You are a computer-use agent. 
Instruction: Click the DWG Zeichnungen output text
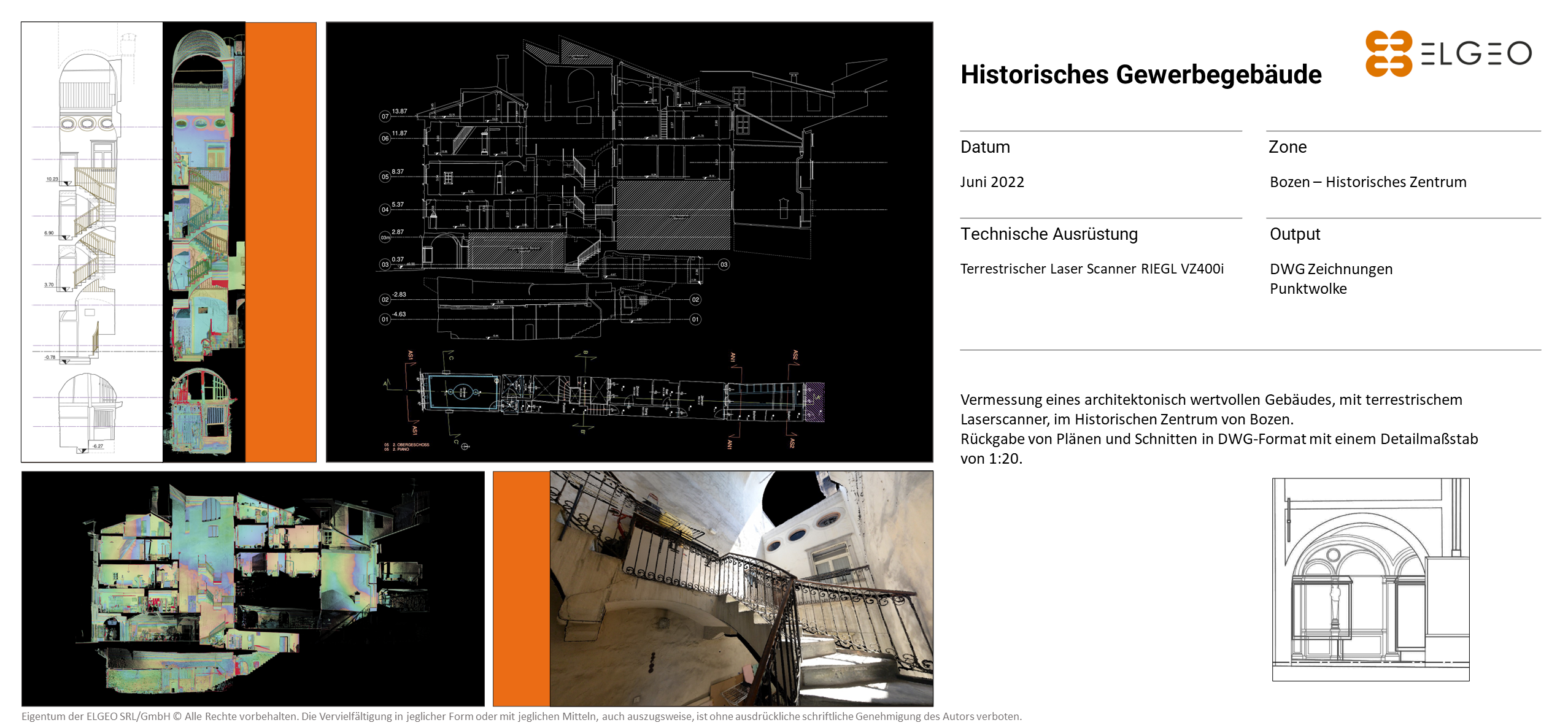point(1330,269)
